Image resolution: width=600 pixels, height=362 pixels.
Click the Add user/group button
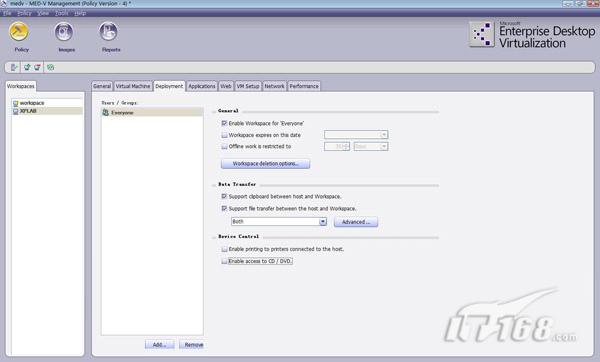[x=160, y=345]
